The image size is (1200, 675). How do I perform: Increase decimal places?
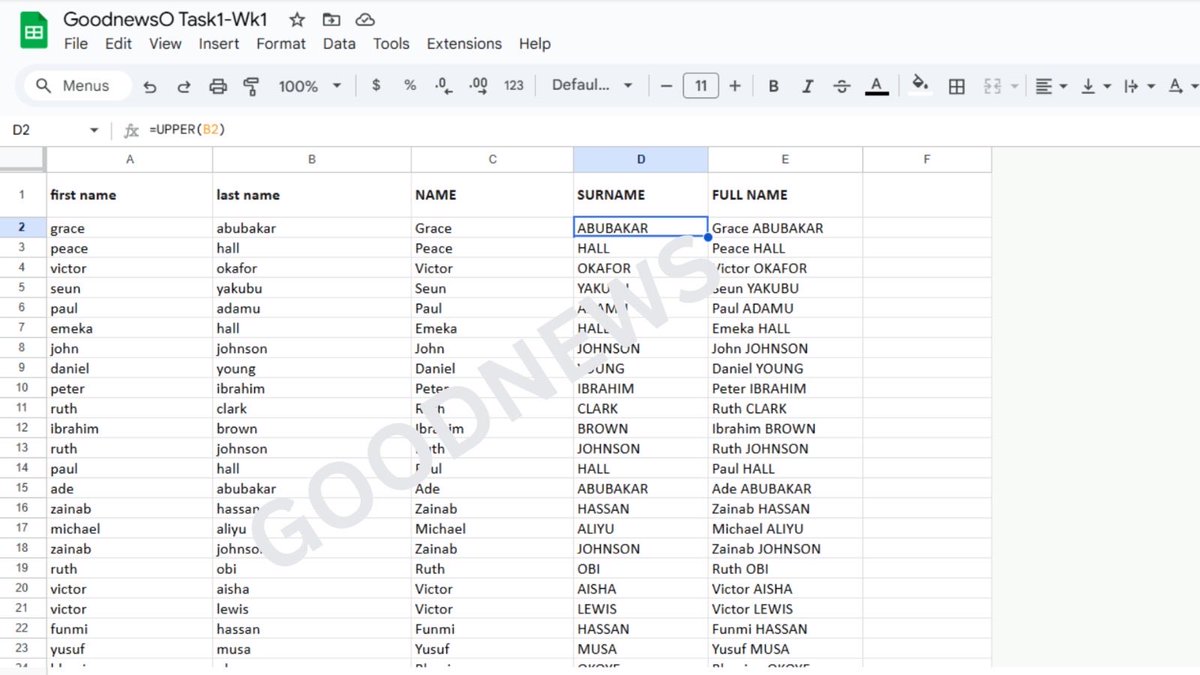click(478, 86)
